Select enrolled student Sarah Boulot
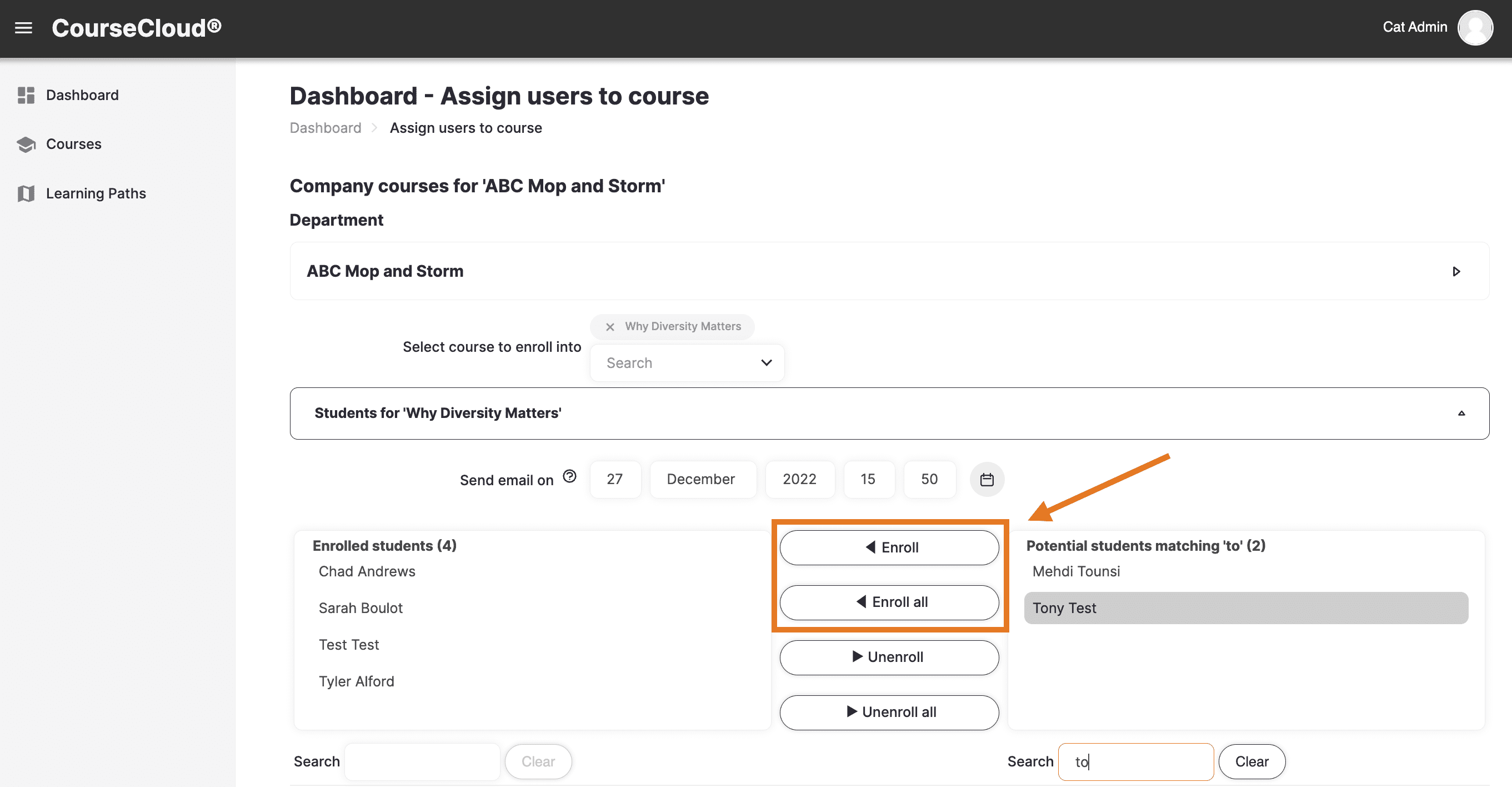This screenshot has height=787, width=1512. pos(361,608)
